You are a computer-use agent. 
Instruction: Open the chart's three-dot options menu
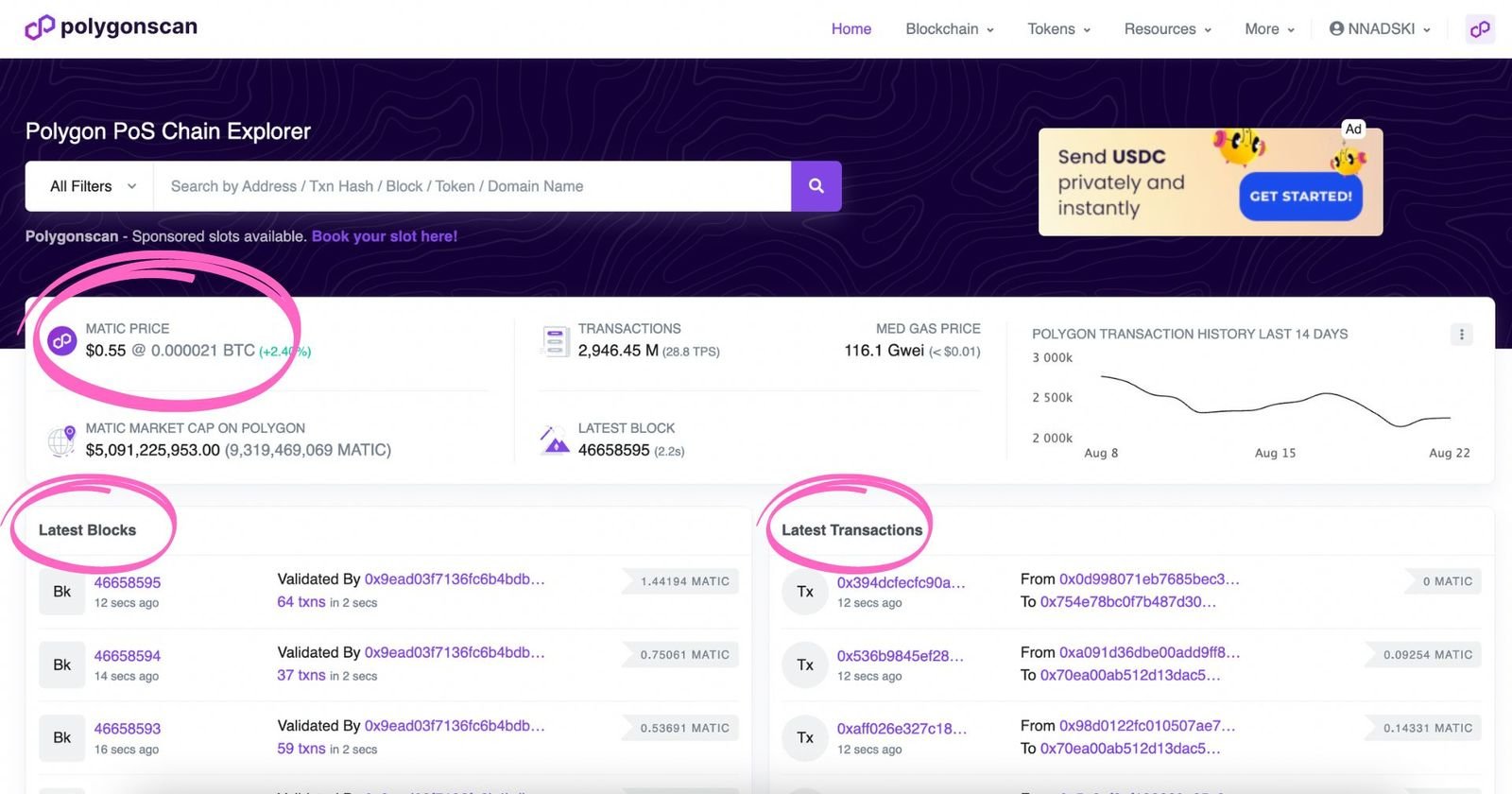[1461, 335]
